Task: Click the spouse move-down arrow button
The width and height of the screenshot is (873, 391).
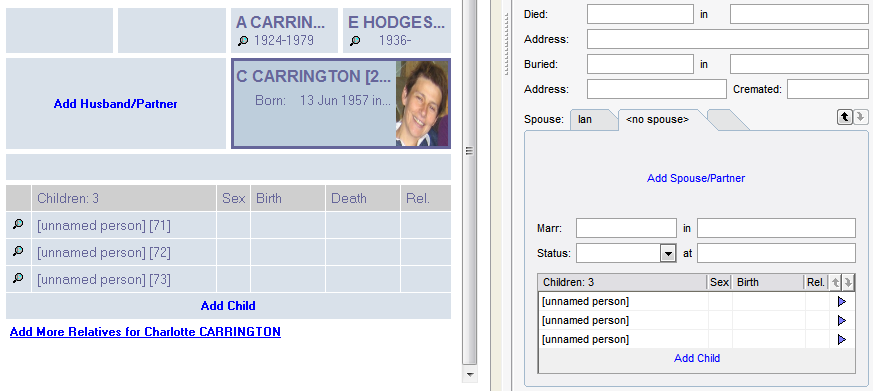Action: [861, 116]
